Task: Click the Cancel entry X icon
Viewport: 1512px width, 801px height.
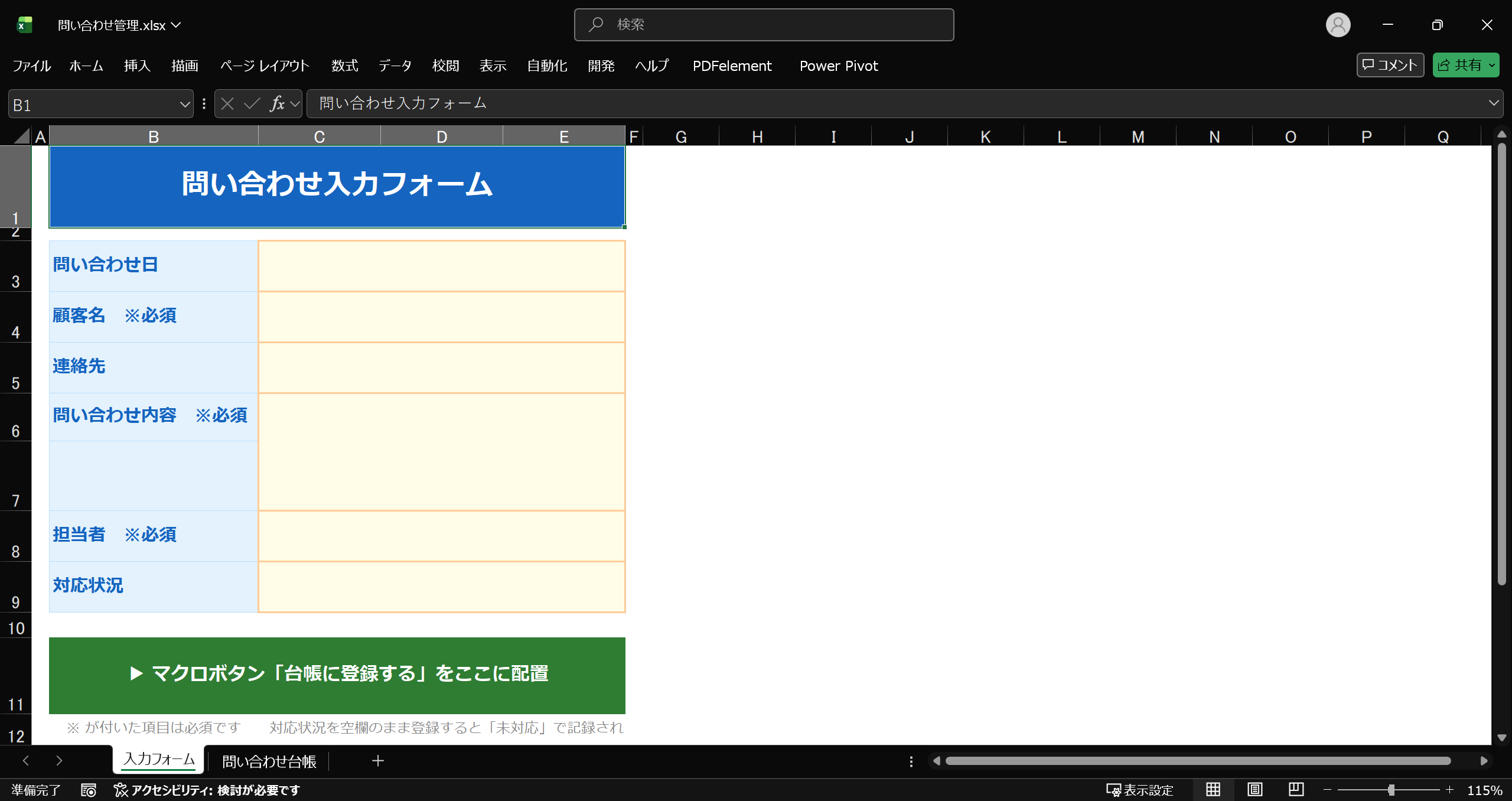Action: coord(227,104)
